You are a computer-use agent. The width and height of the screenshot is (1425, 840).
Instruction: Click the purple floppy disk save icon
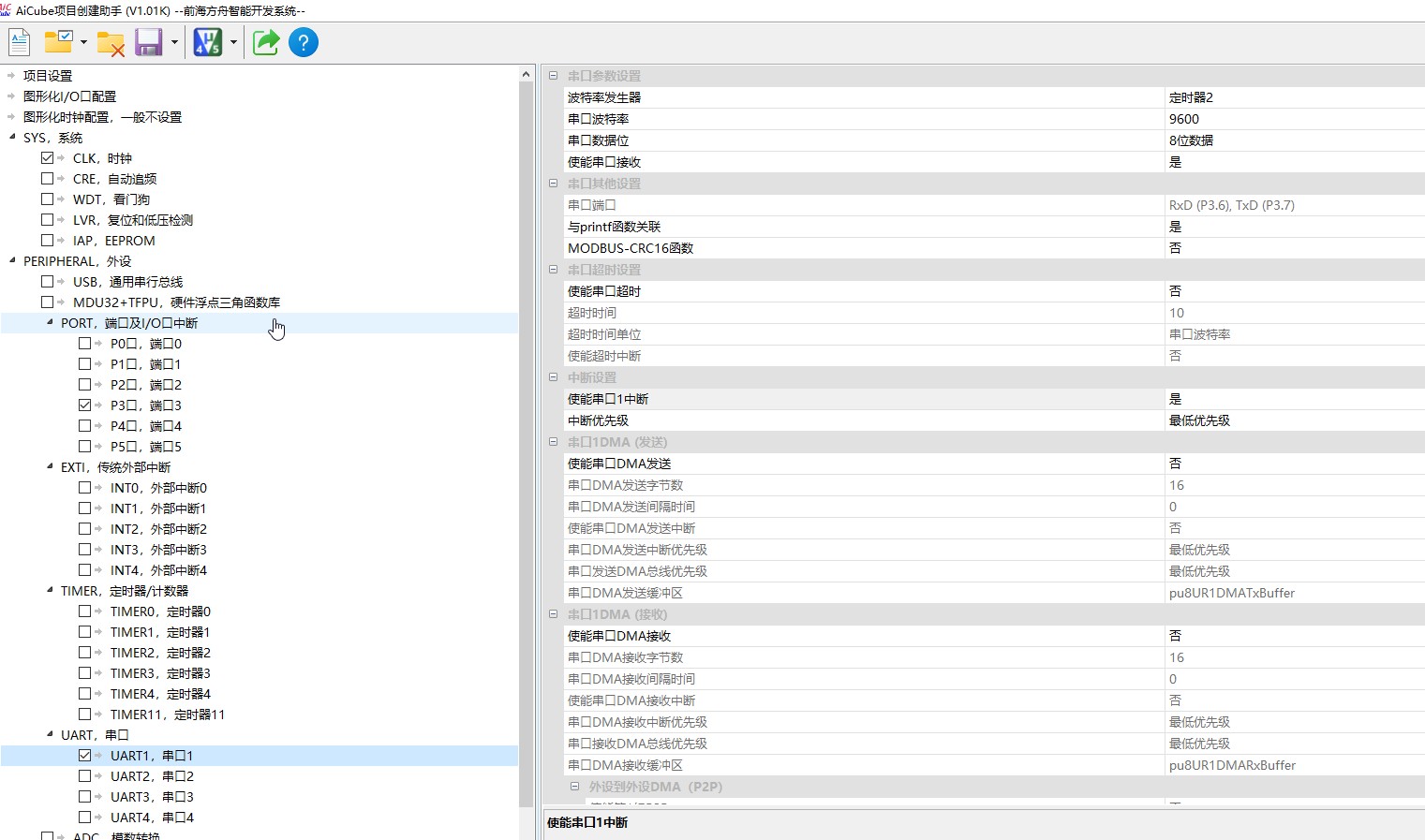[149, 42]
